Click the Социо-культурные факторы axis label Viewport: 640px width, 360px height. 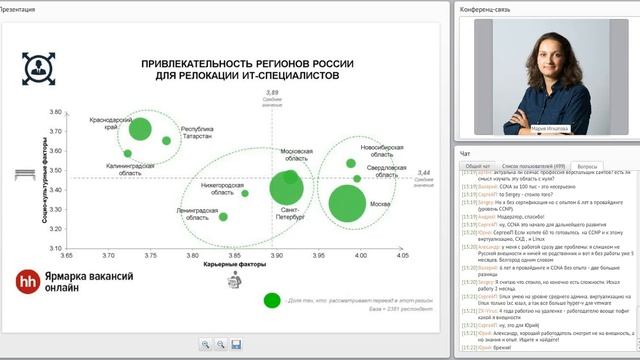click(44, 180)
